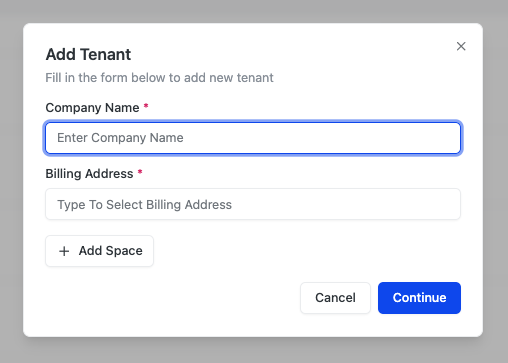The width and height of the screenshot is (508, 363).
Task: Add a new space with Add Space
Action: coord(99,251)
